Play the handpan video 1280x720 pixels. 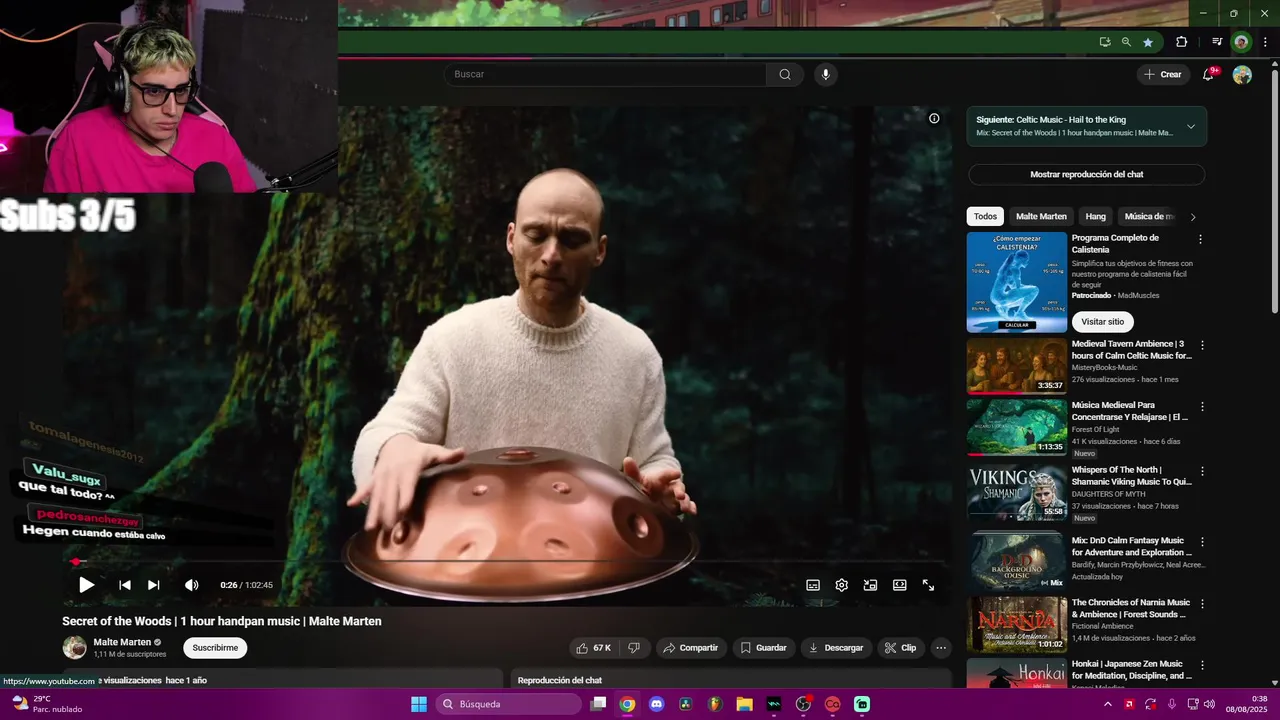tap(86, 585)
